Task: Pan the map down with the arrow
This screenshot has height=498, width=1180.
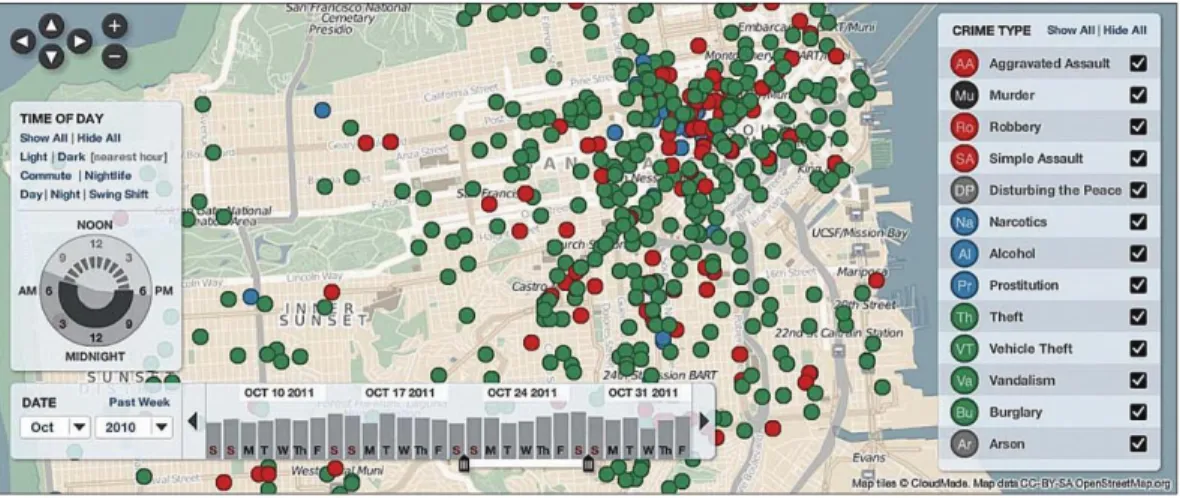Action: [x=50, y=56]
